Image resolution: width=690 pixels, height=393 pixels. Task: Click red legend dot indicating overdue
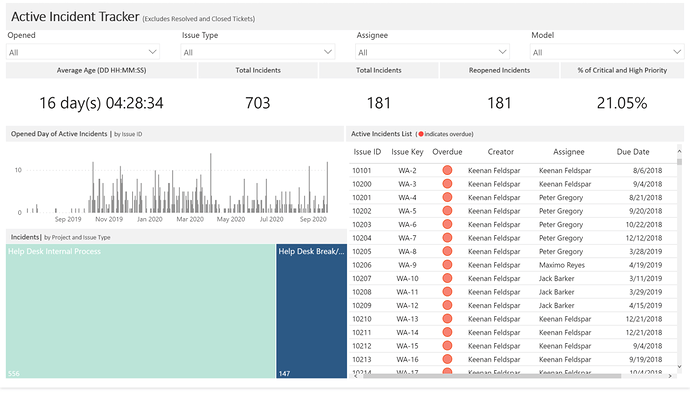pos(421,134)
